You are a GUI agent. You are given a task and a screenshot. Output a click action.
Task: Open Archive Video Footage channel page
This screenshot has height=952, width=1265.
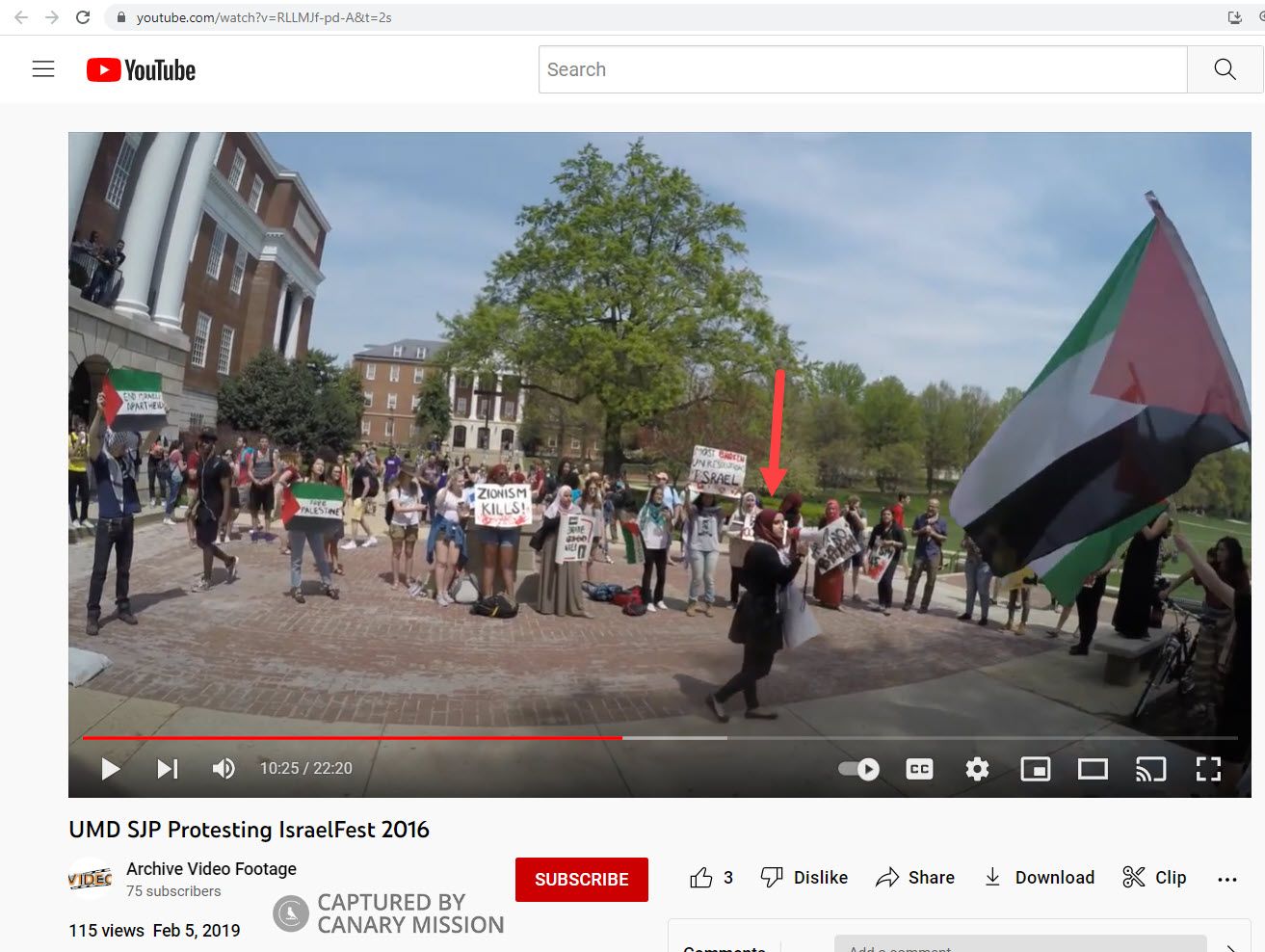click(x=211, y=869)
